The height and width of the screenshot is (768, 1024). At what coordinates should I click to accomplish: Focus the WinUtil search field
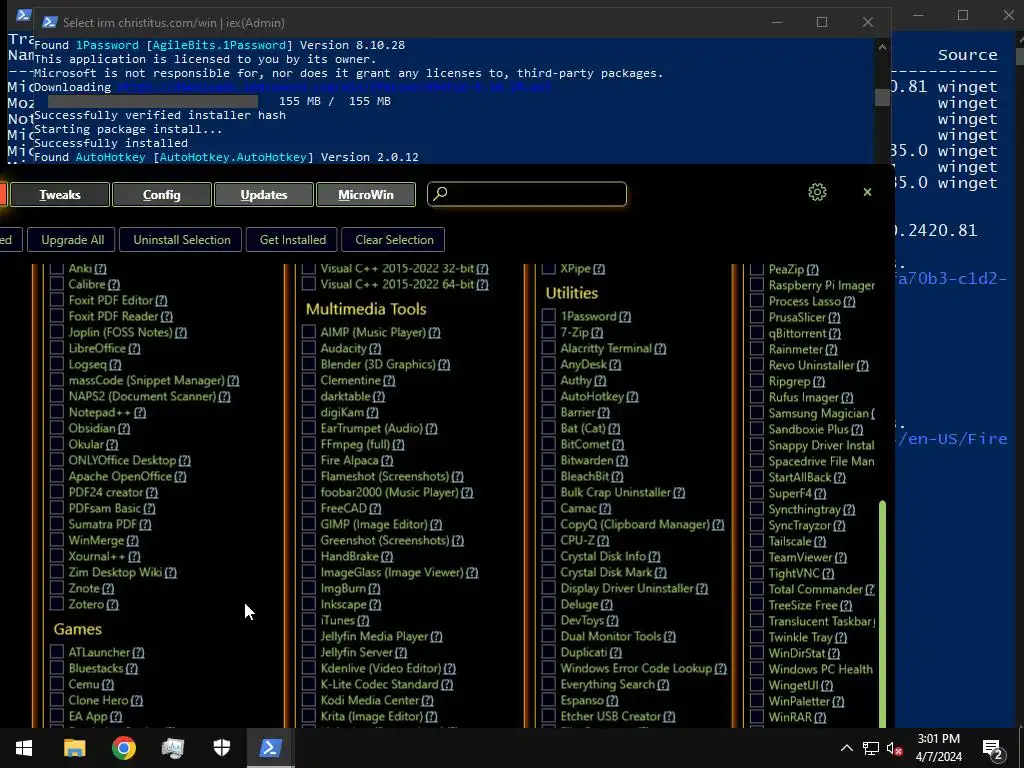[x=527, y=194]
